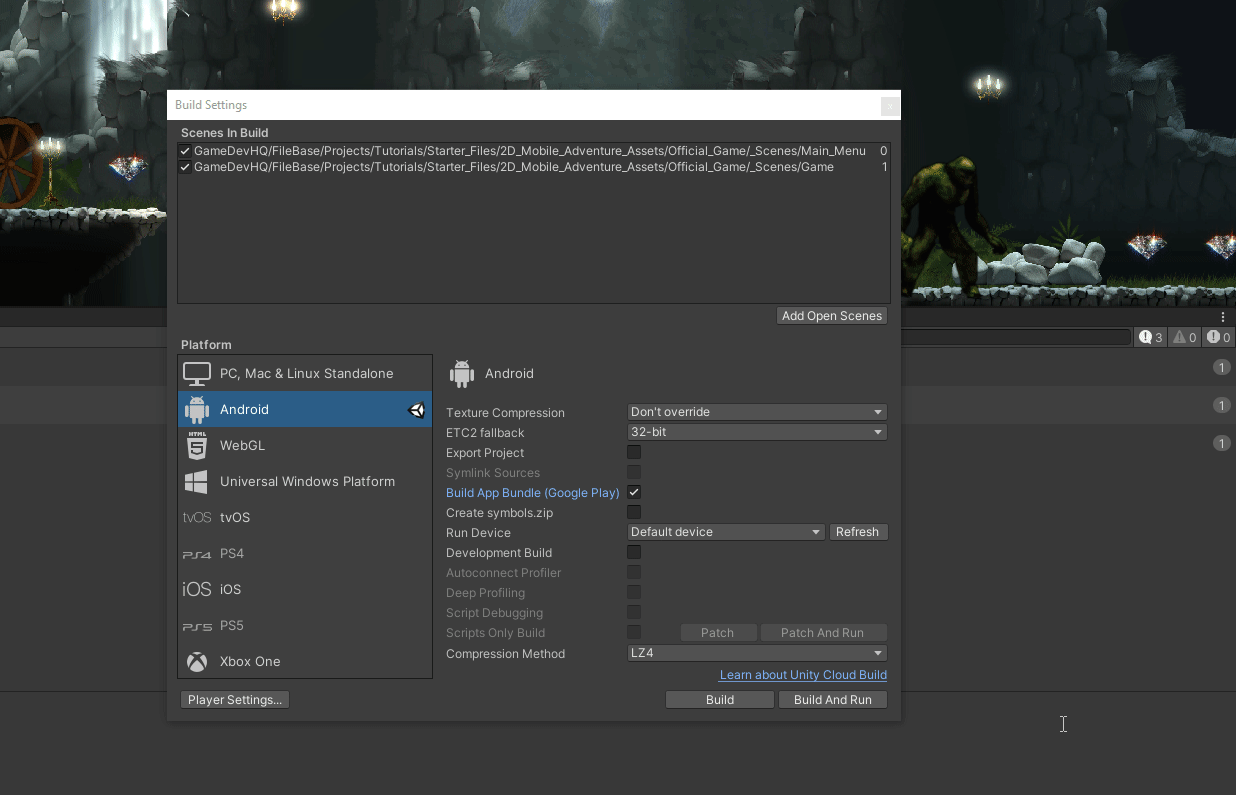This screenshot has width=1236, height=795.
Task: Click the Deep Profiling checkbox
Action: 634,592
